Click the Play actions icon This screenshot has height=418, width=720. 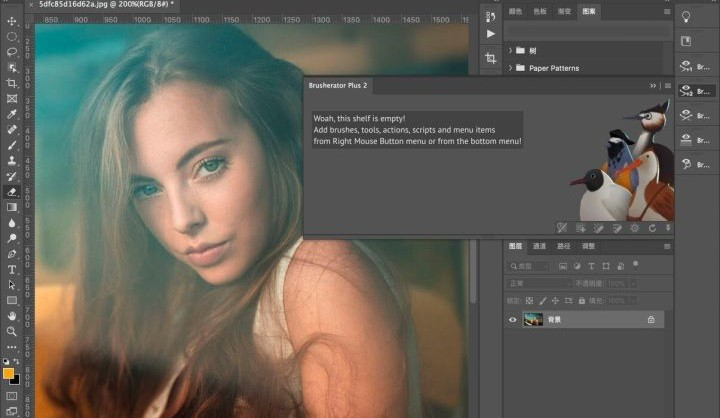pos(490,34)
